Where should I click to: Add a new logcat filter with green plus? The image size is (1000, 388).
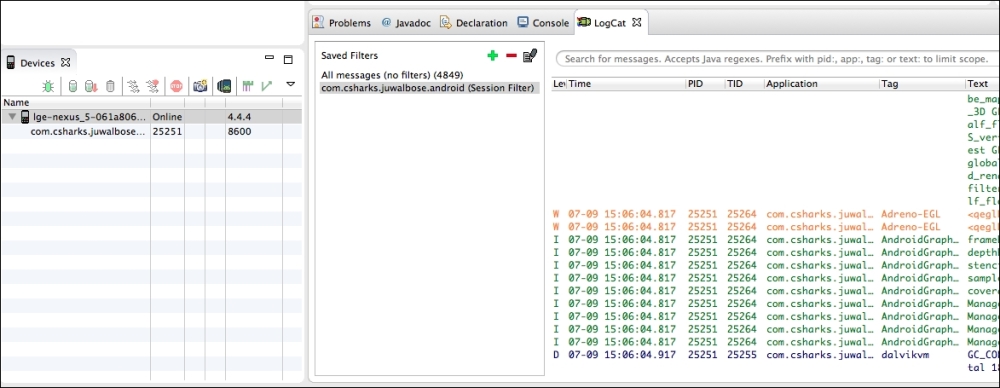pos(492,56)
